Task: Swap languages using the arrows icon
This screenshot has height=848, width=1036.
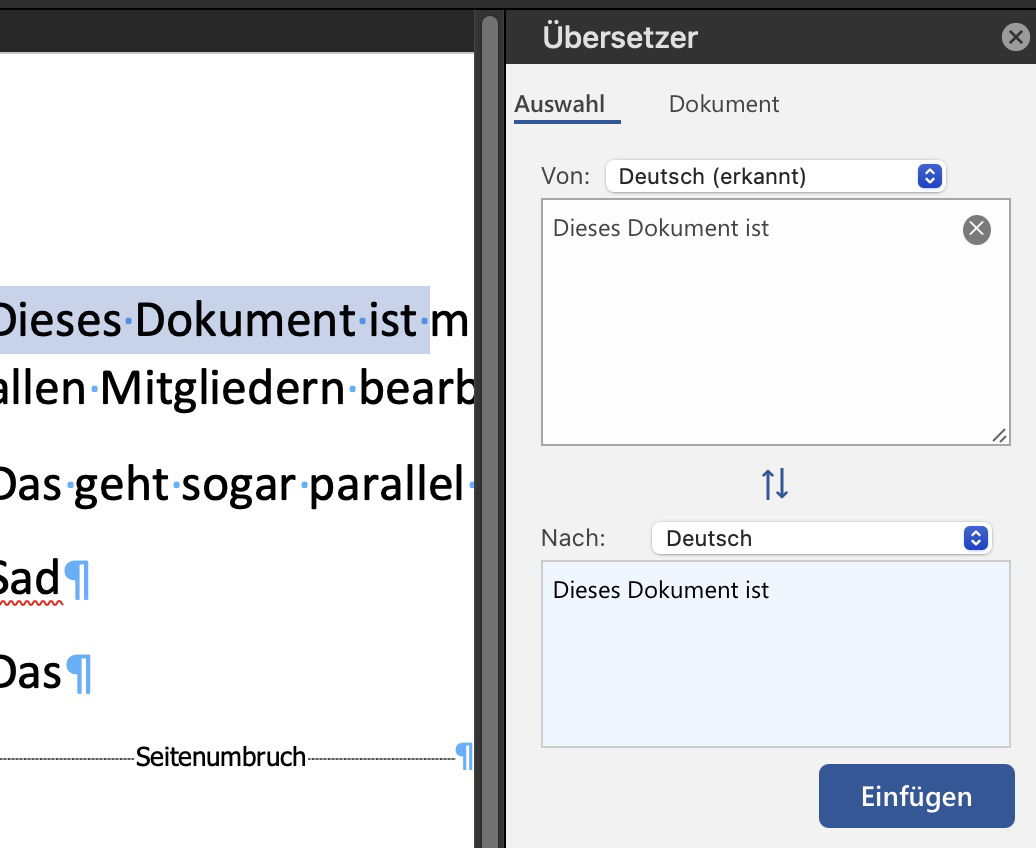Action: [775, 484]
